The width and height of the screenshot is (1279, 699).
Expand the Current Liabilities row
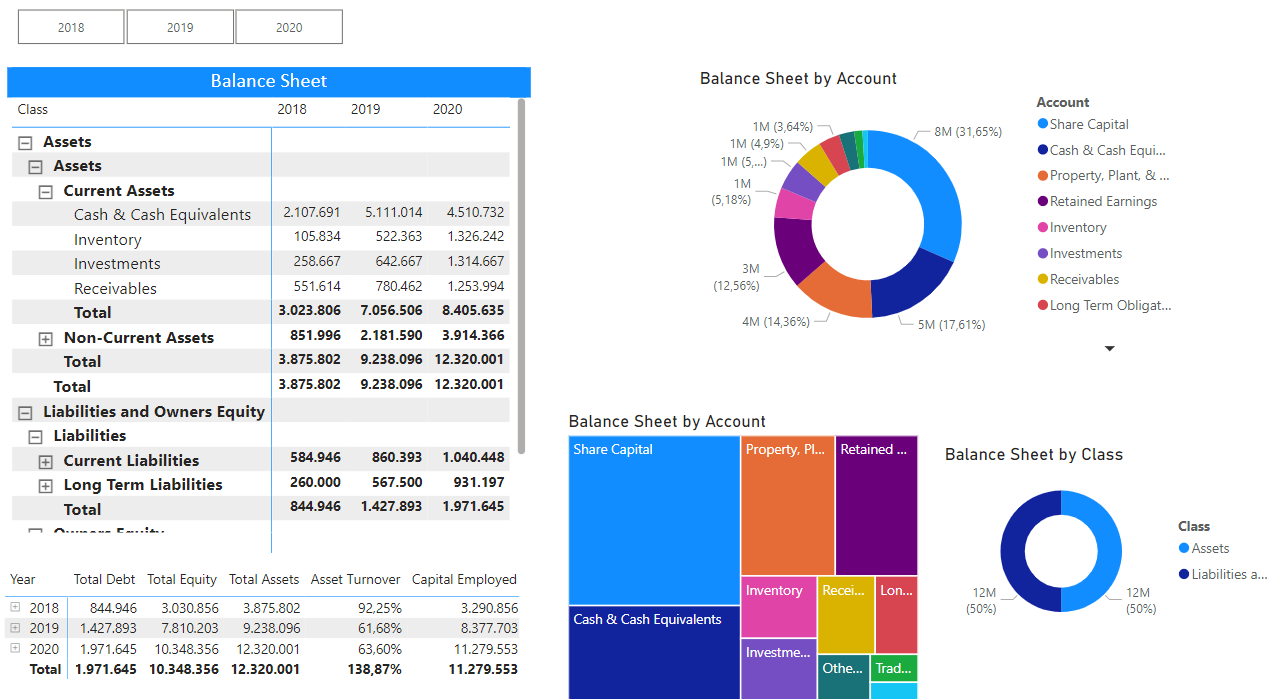click(45, 461)
